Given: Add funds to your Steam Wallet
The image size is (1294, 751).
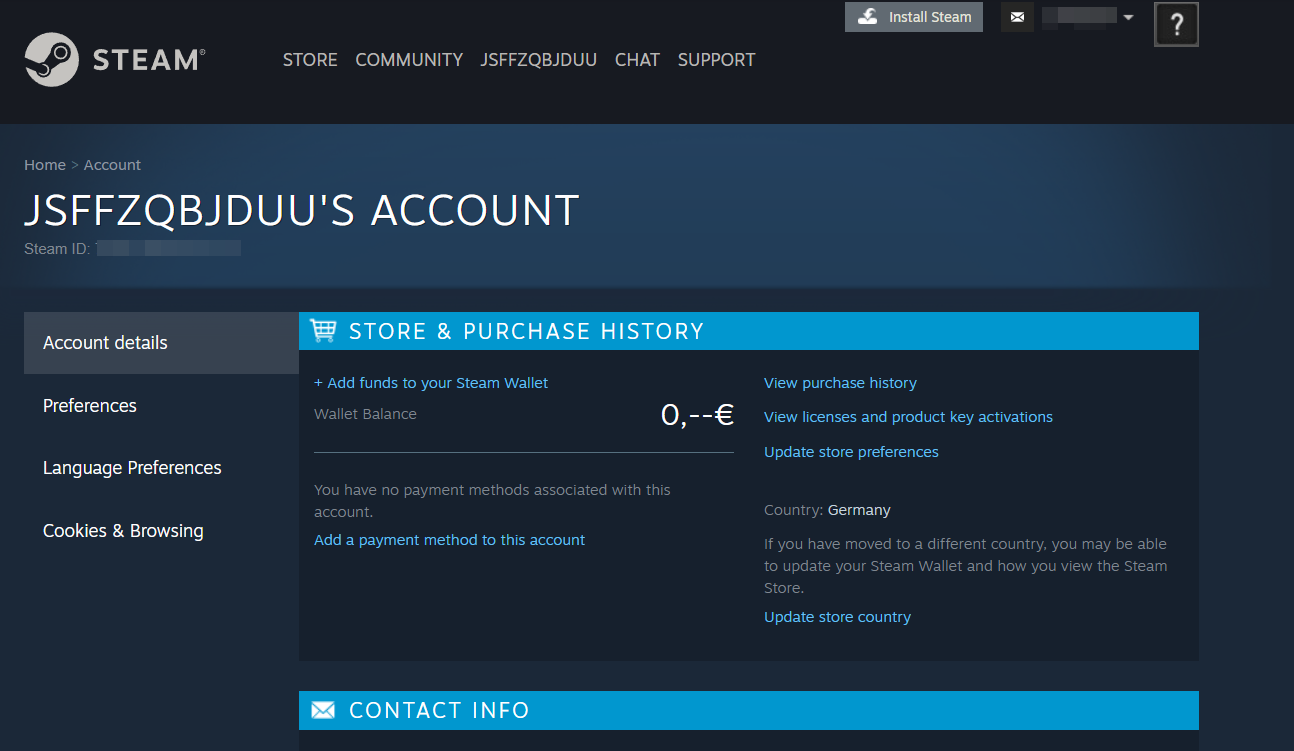Looking at the screenshot, I should [x=431, y=382].
